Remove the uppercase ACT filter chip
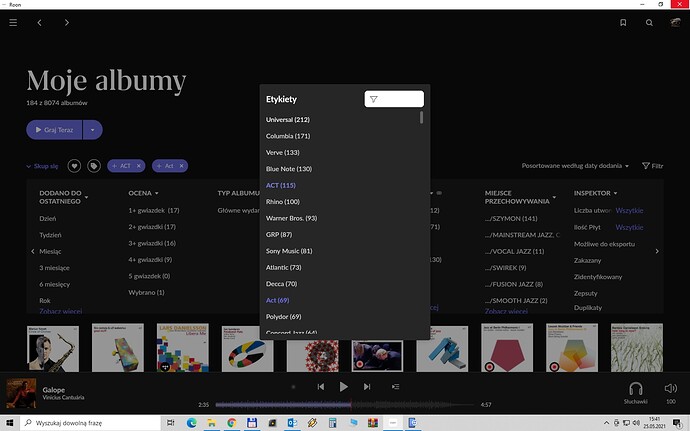This screenshot has height=431, width=690. click(139, 166)
